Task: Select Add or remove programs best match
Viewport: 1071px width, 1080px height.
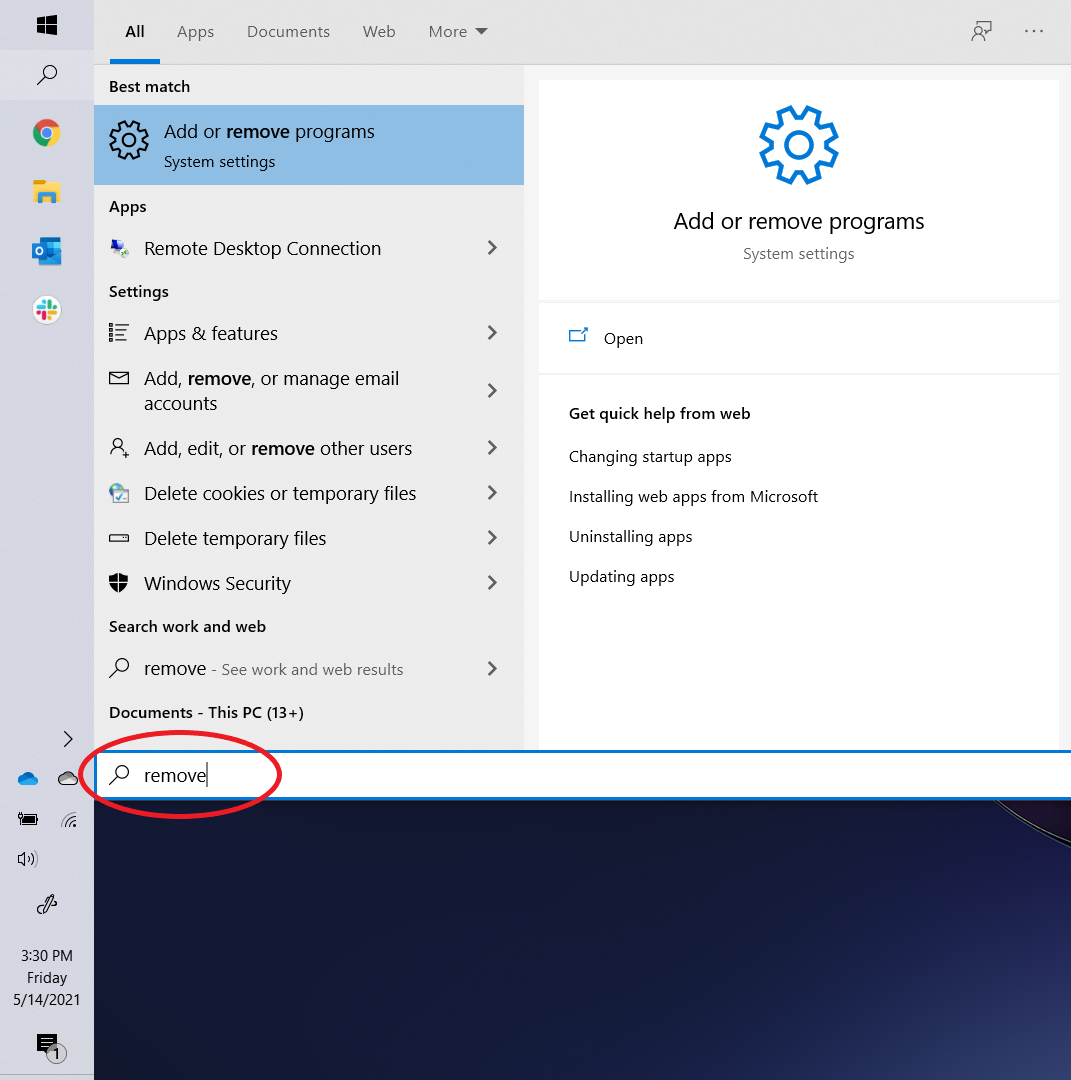Action: pos(308,145)
